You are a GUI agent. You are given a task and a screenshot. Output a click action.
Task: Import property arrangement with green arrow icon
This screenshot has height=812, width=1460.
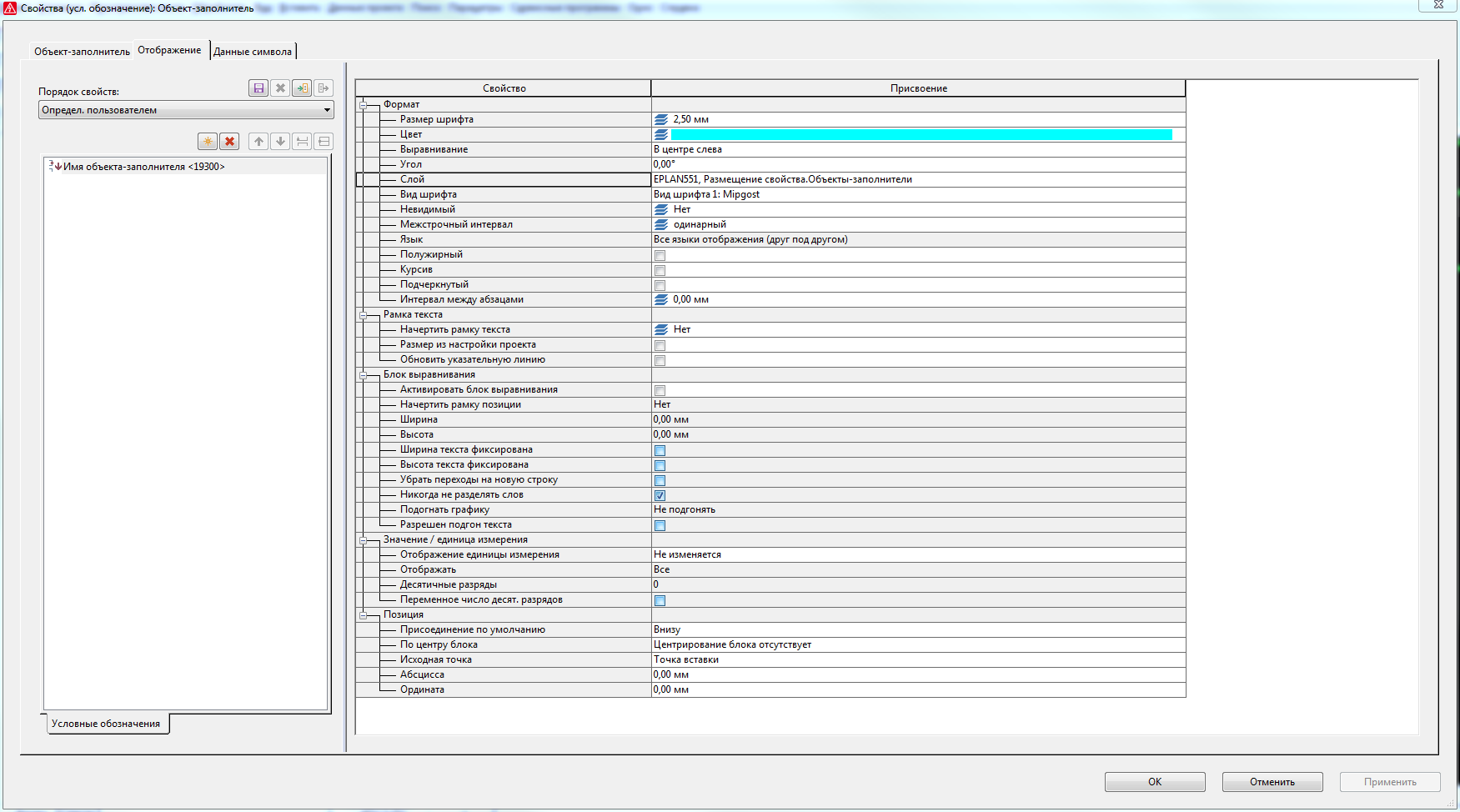pyautogui.click(x=302, y=88)
